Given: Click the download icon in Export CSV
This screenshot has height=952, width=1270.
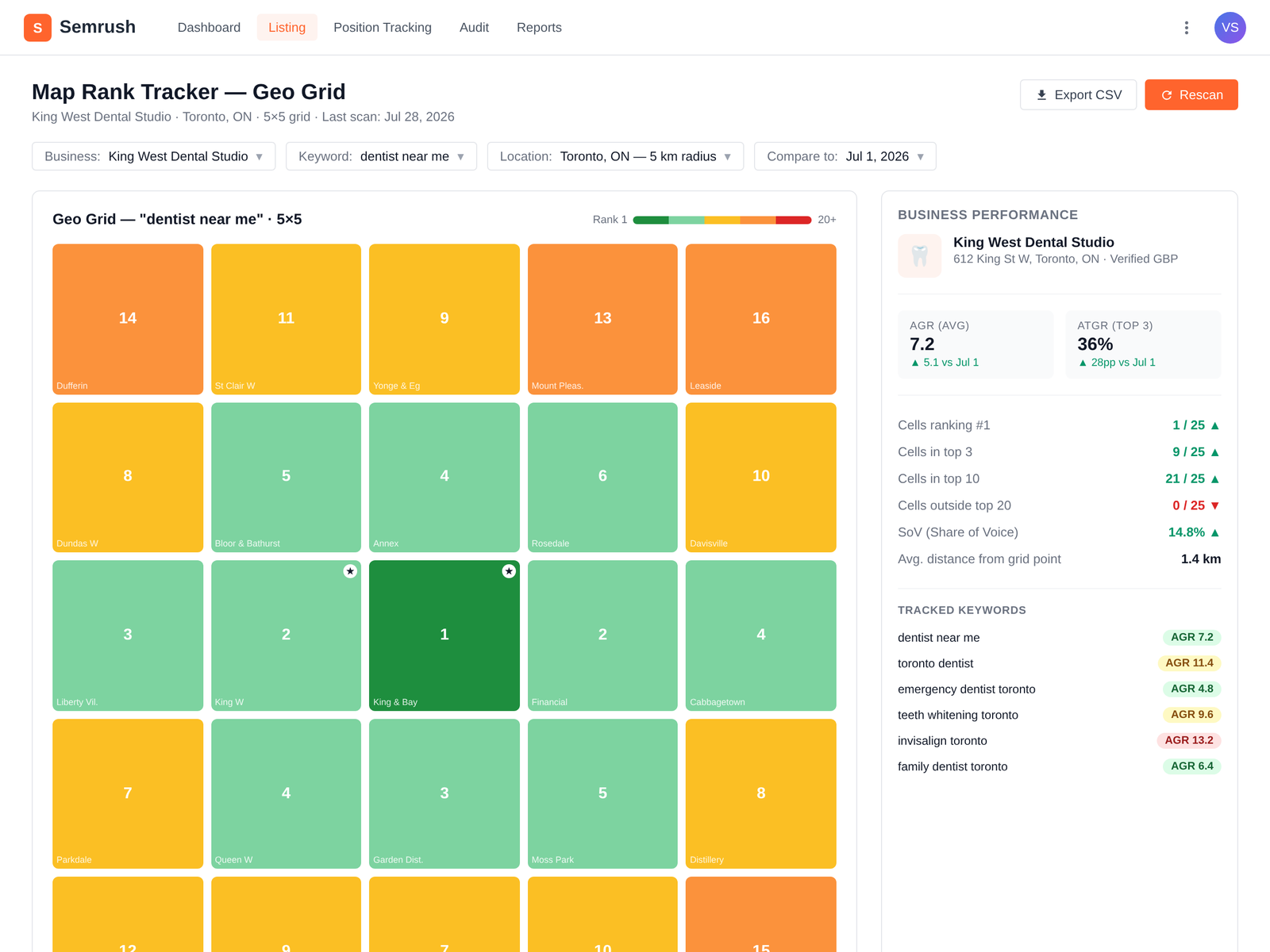Looking at the screenshot, I should click(x=1041, y=95).
